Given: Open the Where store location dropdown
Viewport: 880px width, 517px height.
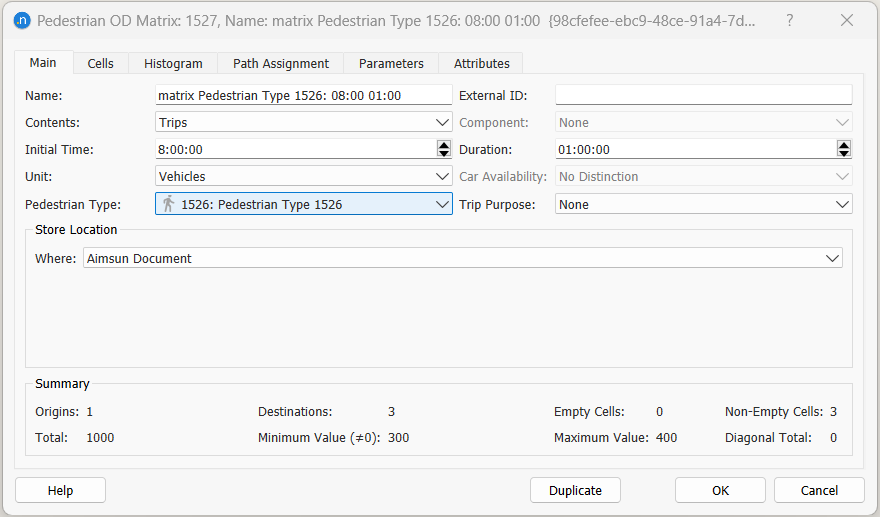Looking at the screenshot, I should 832,258.
